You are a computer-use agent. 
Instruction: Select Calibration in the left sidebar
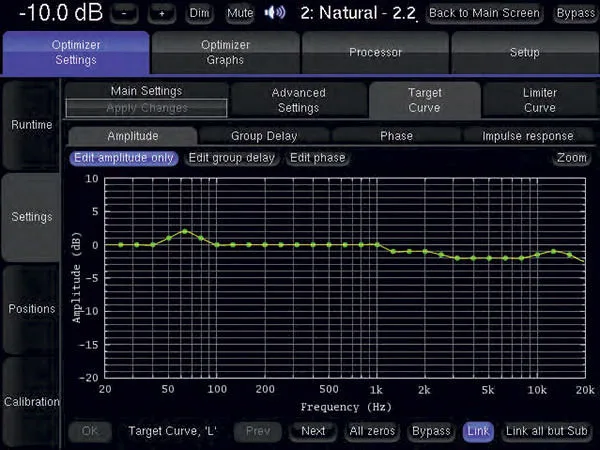coord(31,402)
